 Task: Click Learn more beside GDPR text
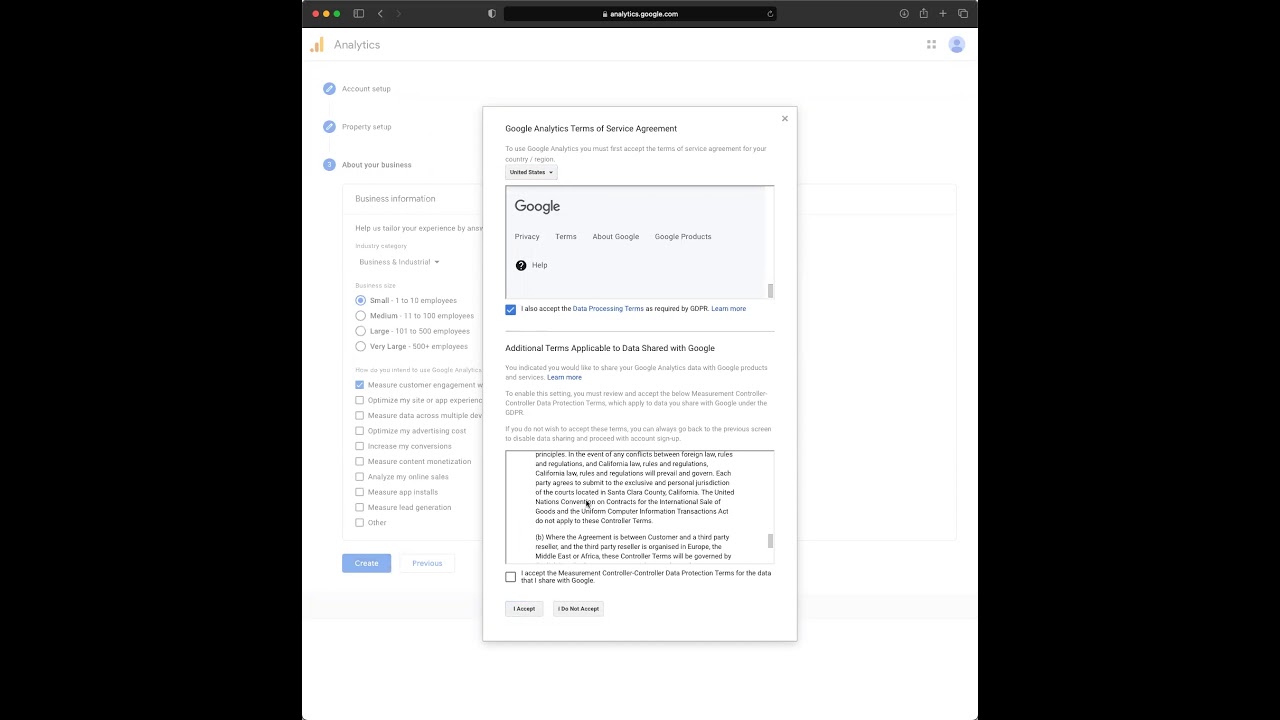tap(728, 309)
